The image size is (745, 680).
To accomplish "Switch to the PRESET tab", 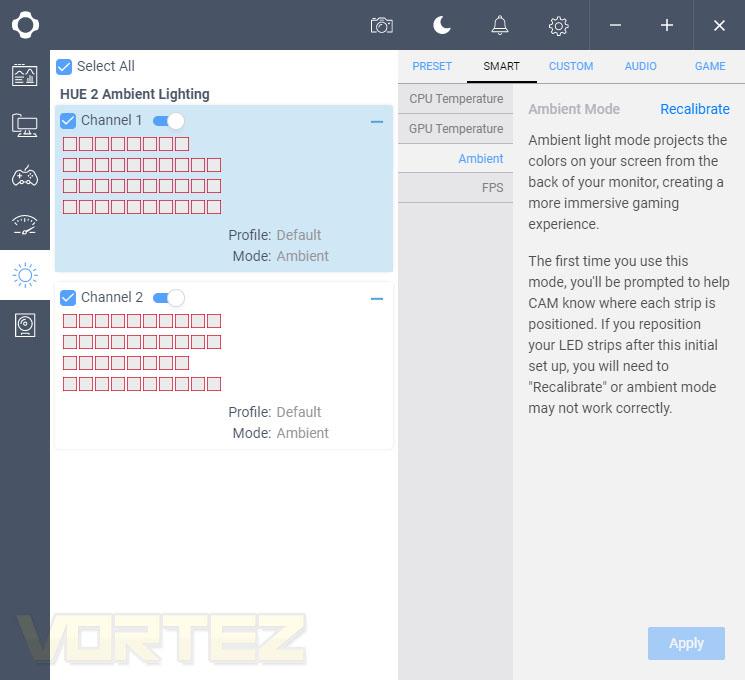I will point(432,66).
